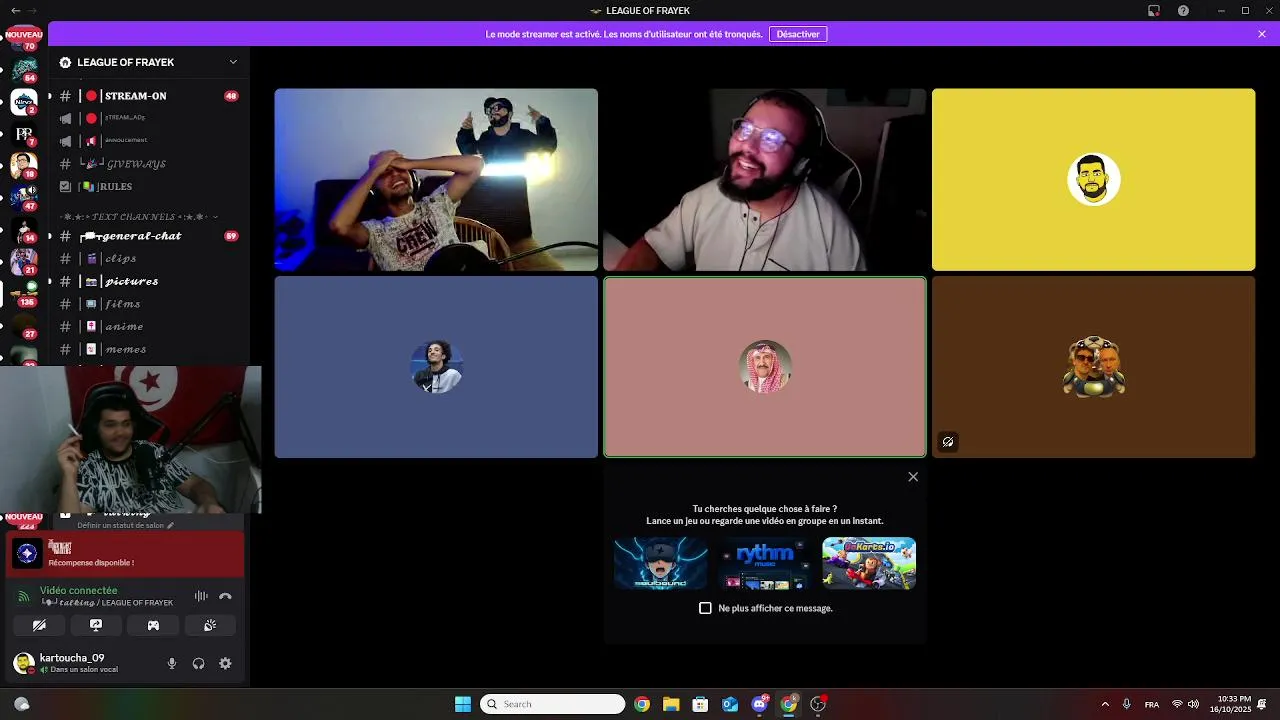Open File Explorer from taskbar
The width and height of the screenshot is (1280, 720).
[671, 704]
